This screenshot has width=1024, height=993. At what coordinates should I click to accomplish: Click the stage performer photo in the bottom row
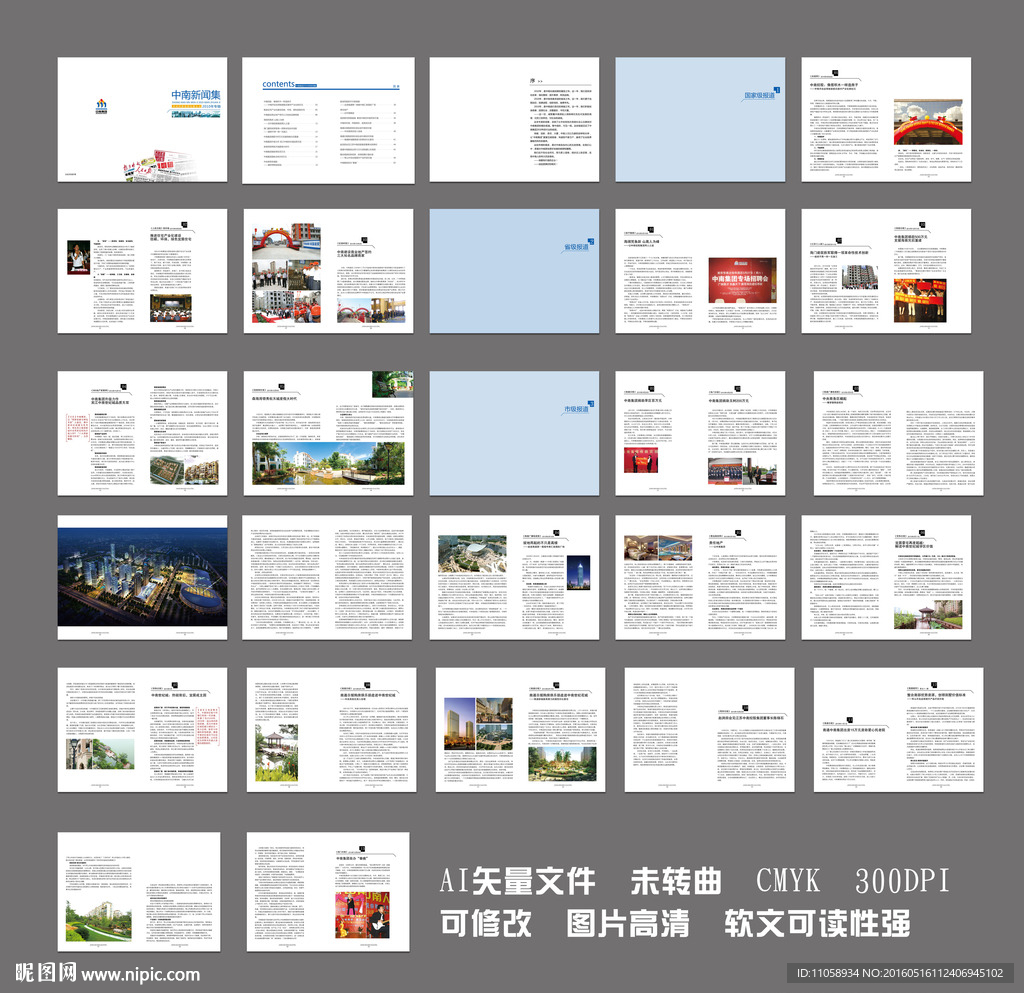tap(362, 915)
